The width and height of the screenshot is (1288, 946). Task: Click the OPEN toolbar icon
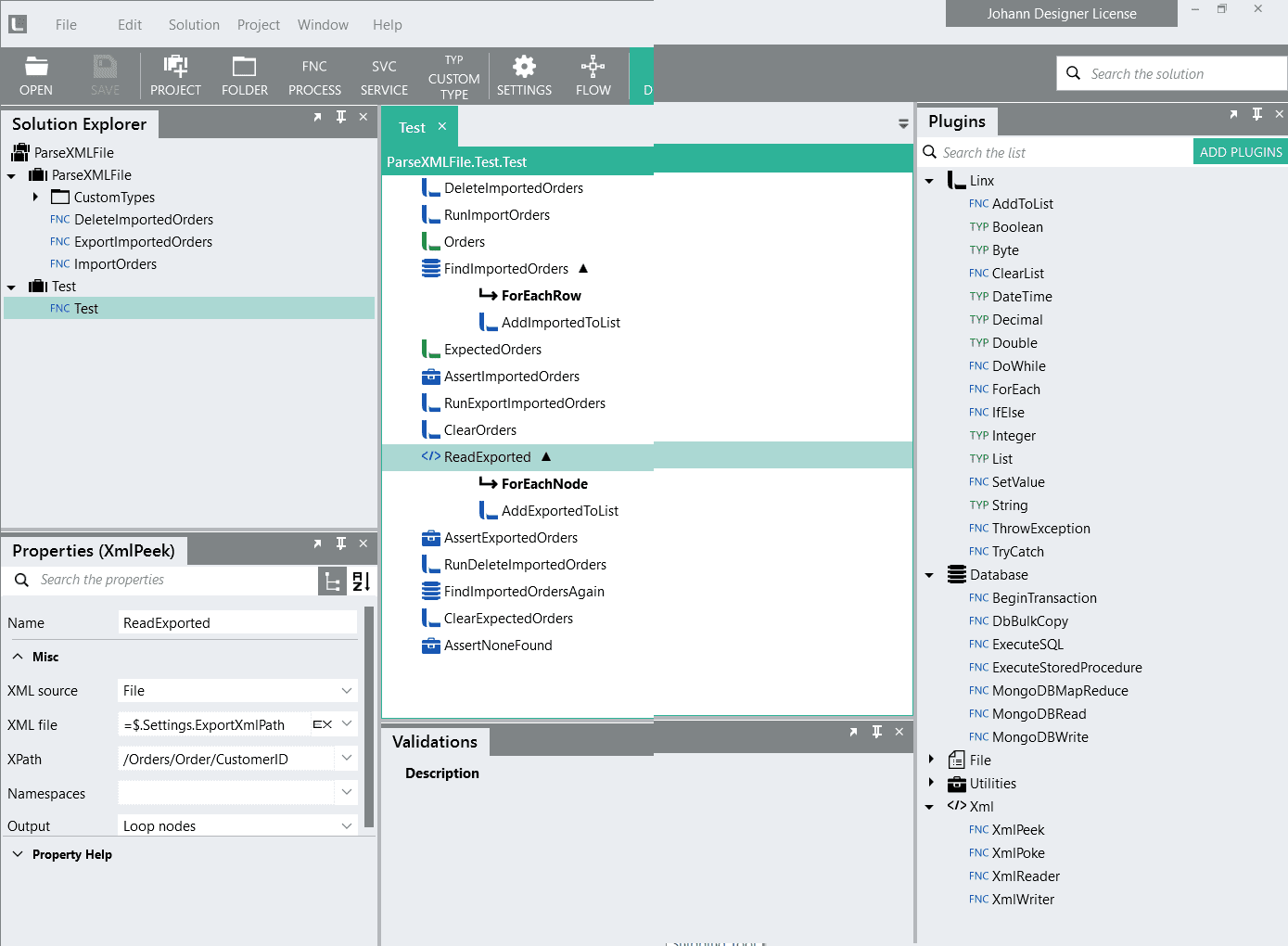click(36, 75)
